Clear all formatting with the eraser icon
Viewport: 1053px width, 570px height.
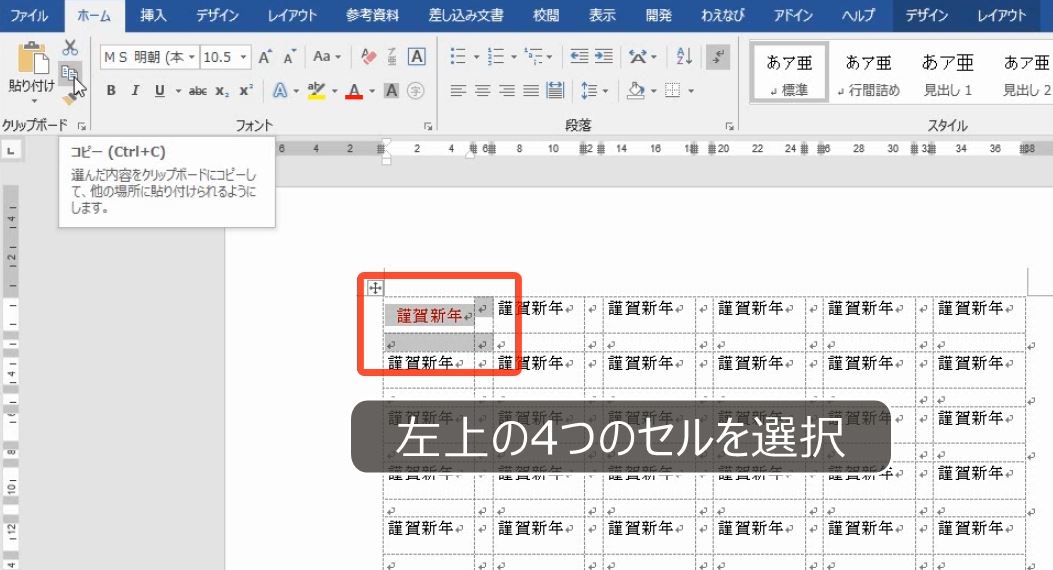click(368, 57)
